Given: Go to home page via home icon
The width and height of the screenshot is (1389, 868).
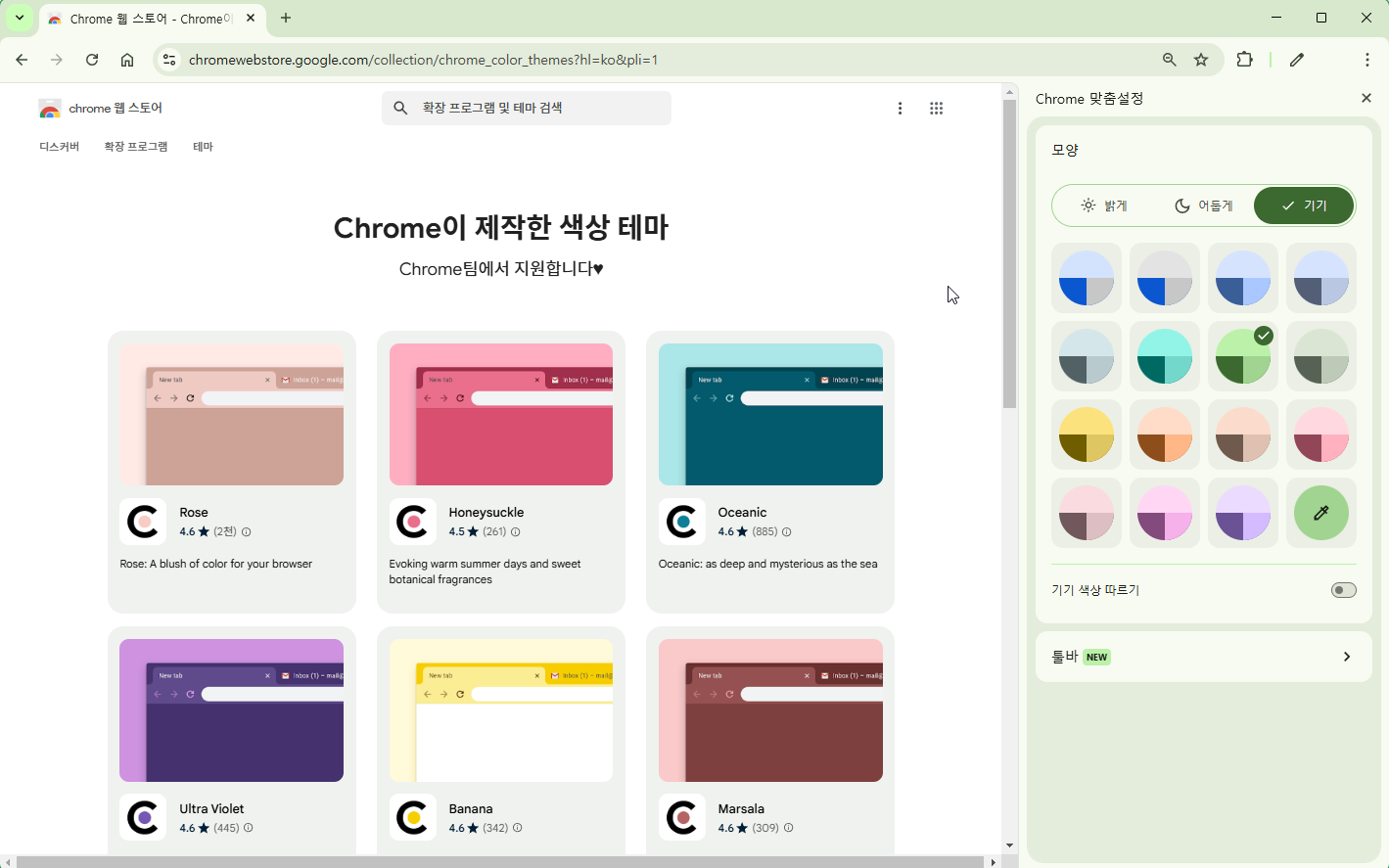Looking at the screenshot, I should coord(127,60).
